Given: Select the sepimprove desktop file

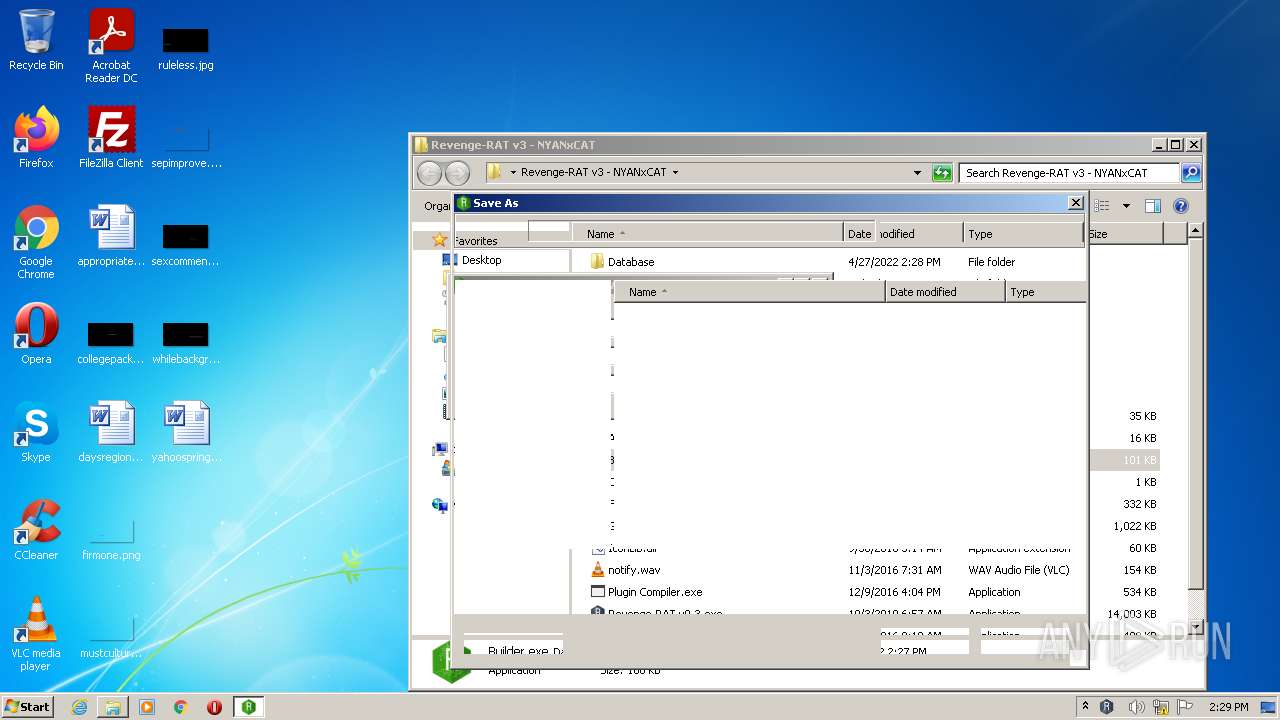Looking at the screenshot, I should tap(186, 147).
